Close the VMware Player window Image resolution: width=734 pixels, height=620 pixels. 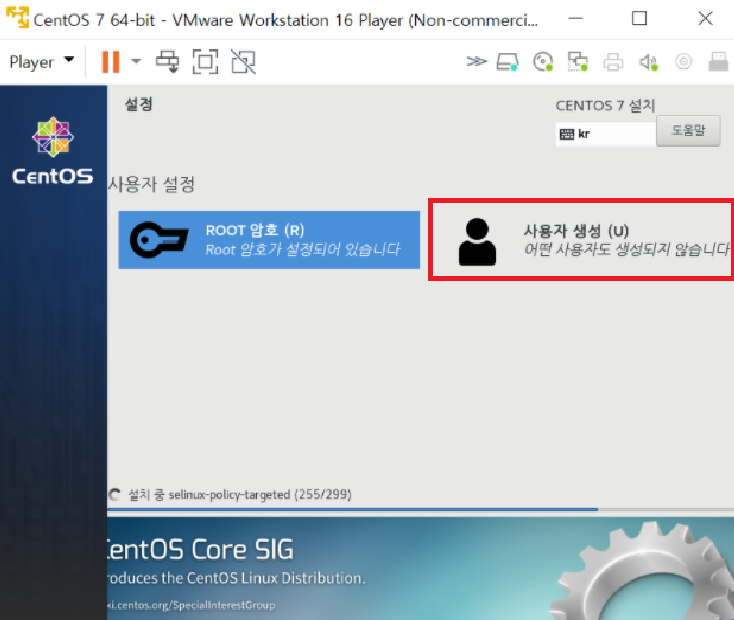click(705, 19)
